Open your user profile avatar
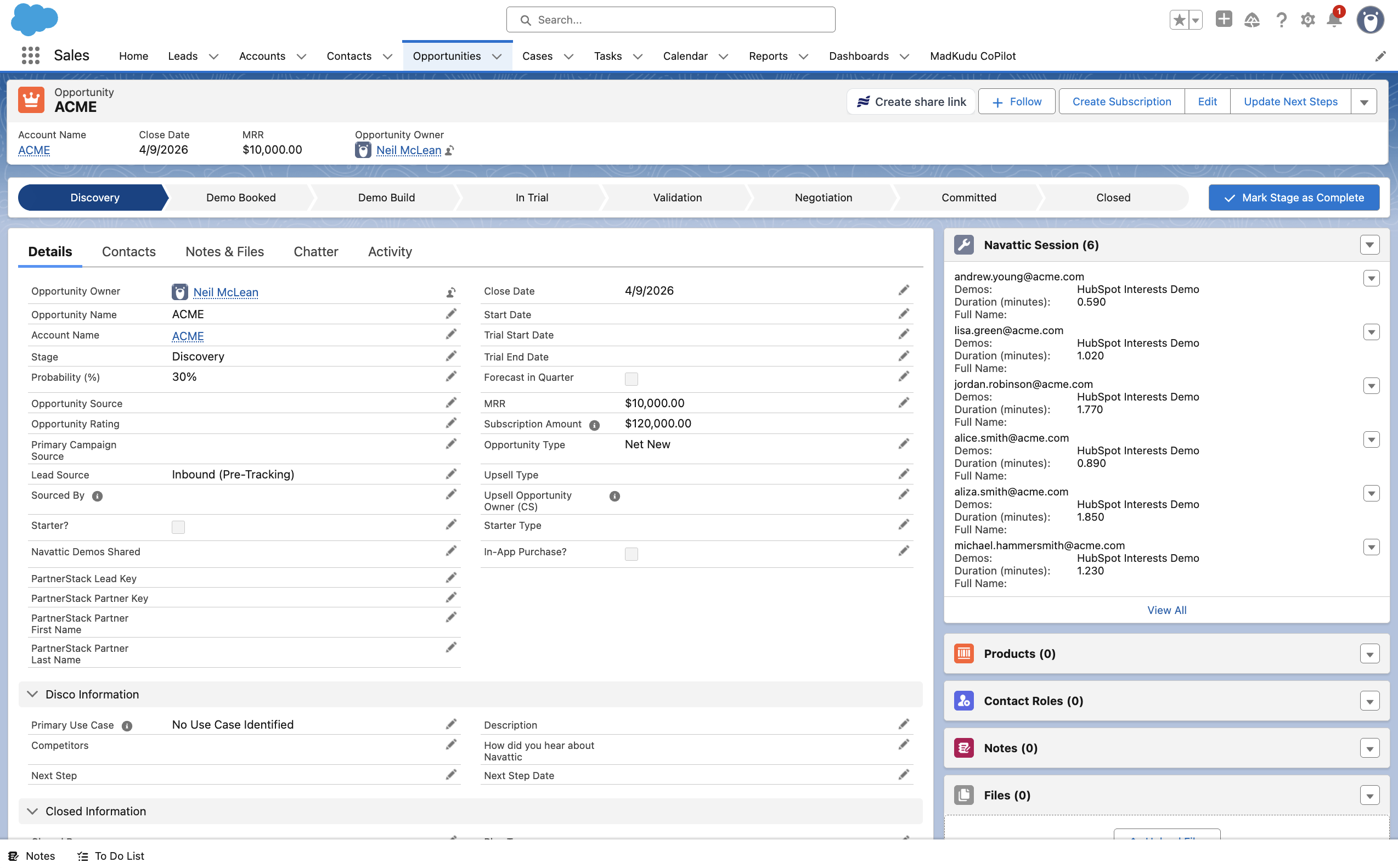The image size is (1398, 868). tap(1371, 20)
